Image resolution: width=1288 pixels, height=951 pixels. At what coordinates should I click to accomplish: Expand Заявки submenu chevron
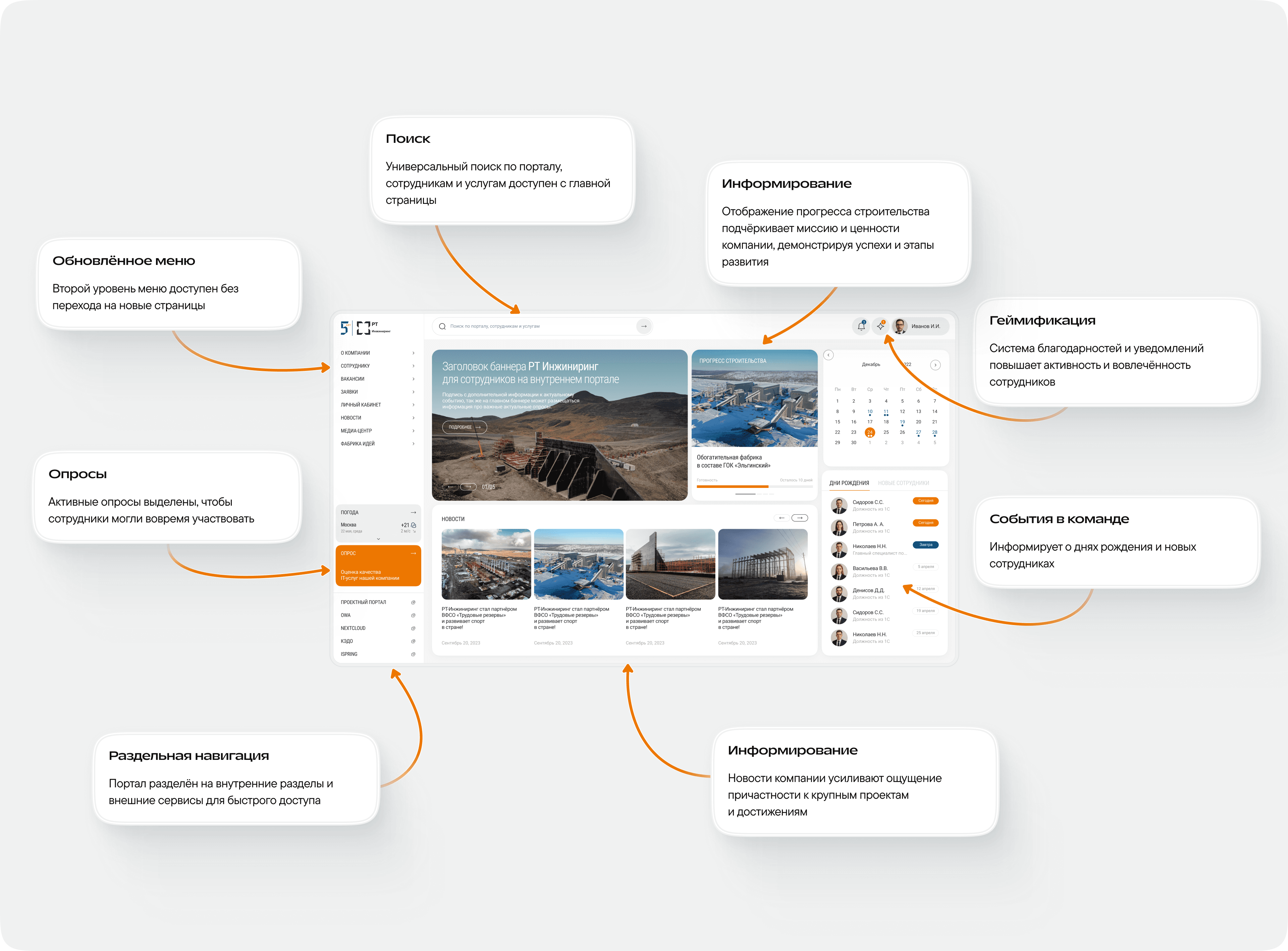point(414,392)
